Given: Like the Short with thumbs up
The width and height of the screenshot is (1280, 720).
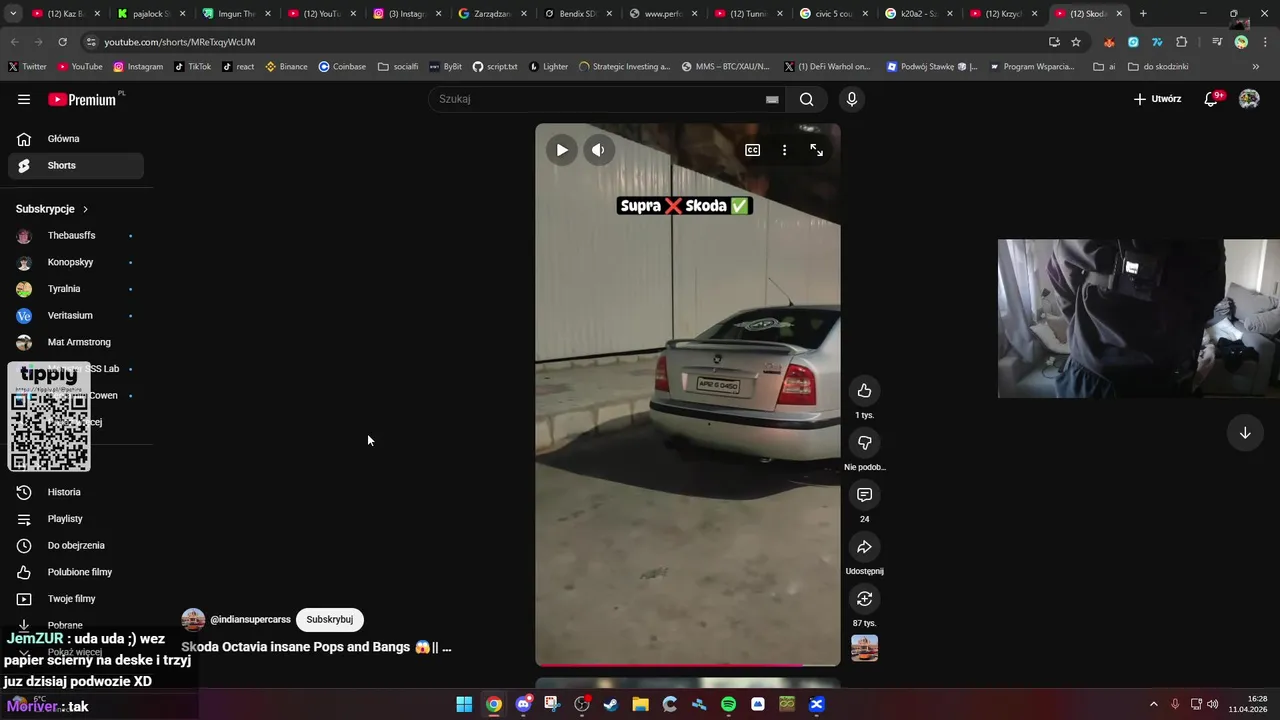Looking at the screenshot, I should coord(865,391).
